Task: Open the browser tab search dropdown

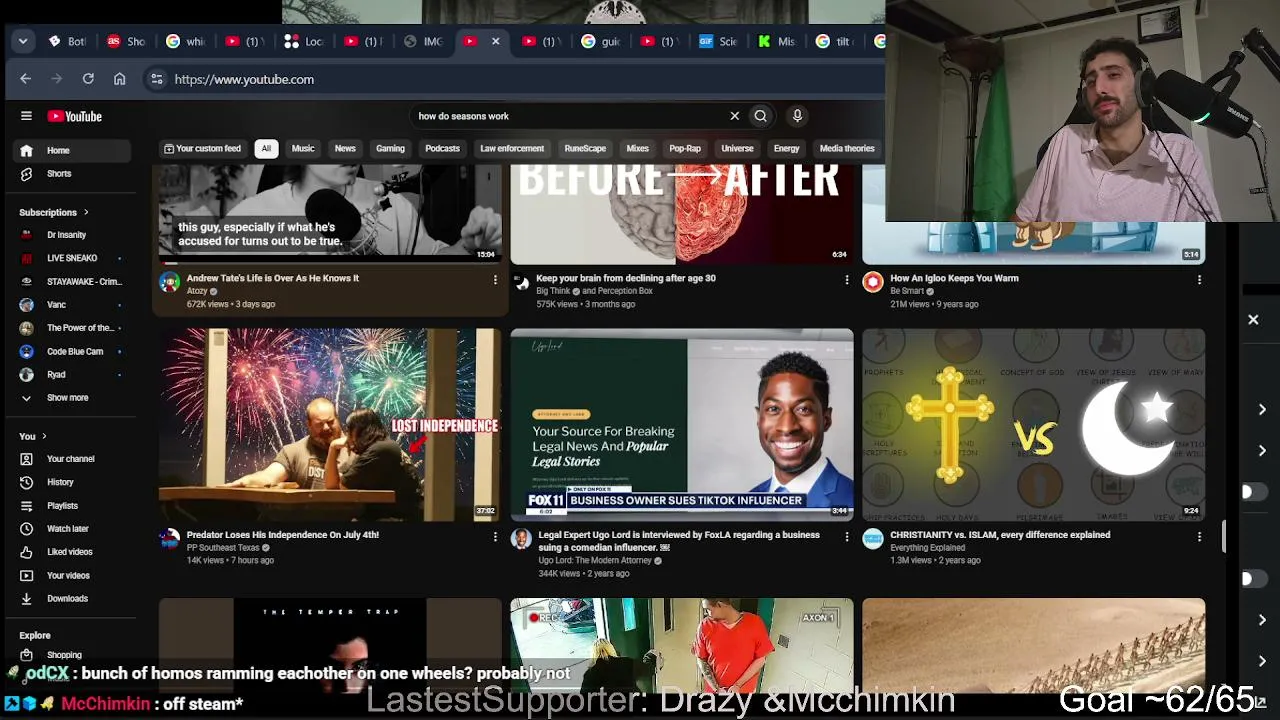Action: (x=23, y=41)
